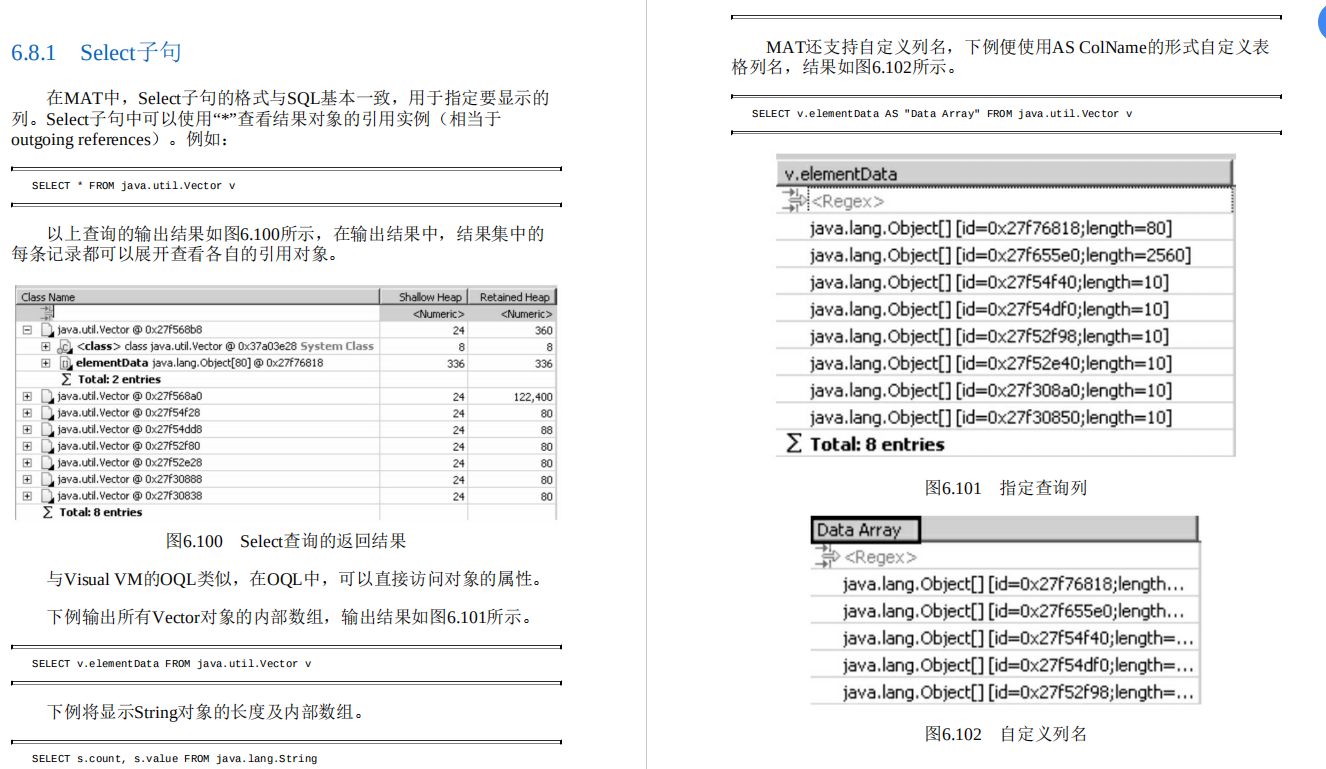Click regex filter icon in v.elementData table

pyautogui.click(x=794, y=201)
